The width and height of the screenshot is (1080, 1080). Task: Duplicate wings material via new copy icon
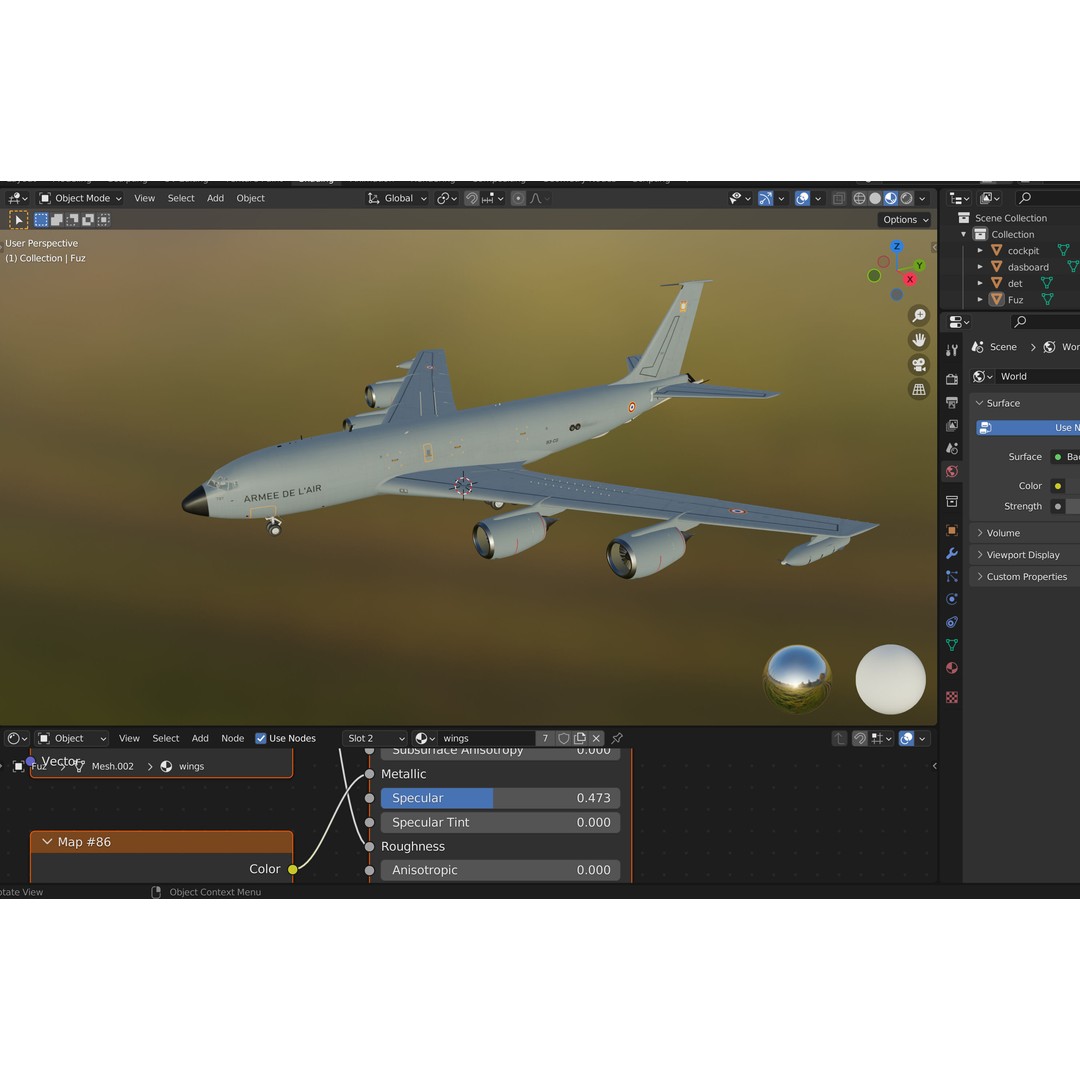click(x=580, y=738)
